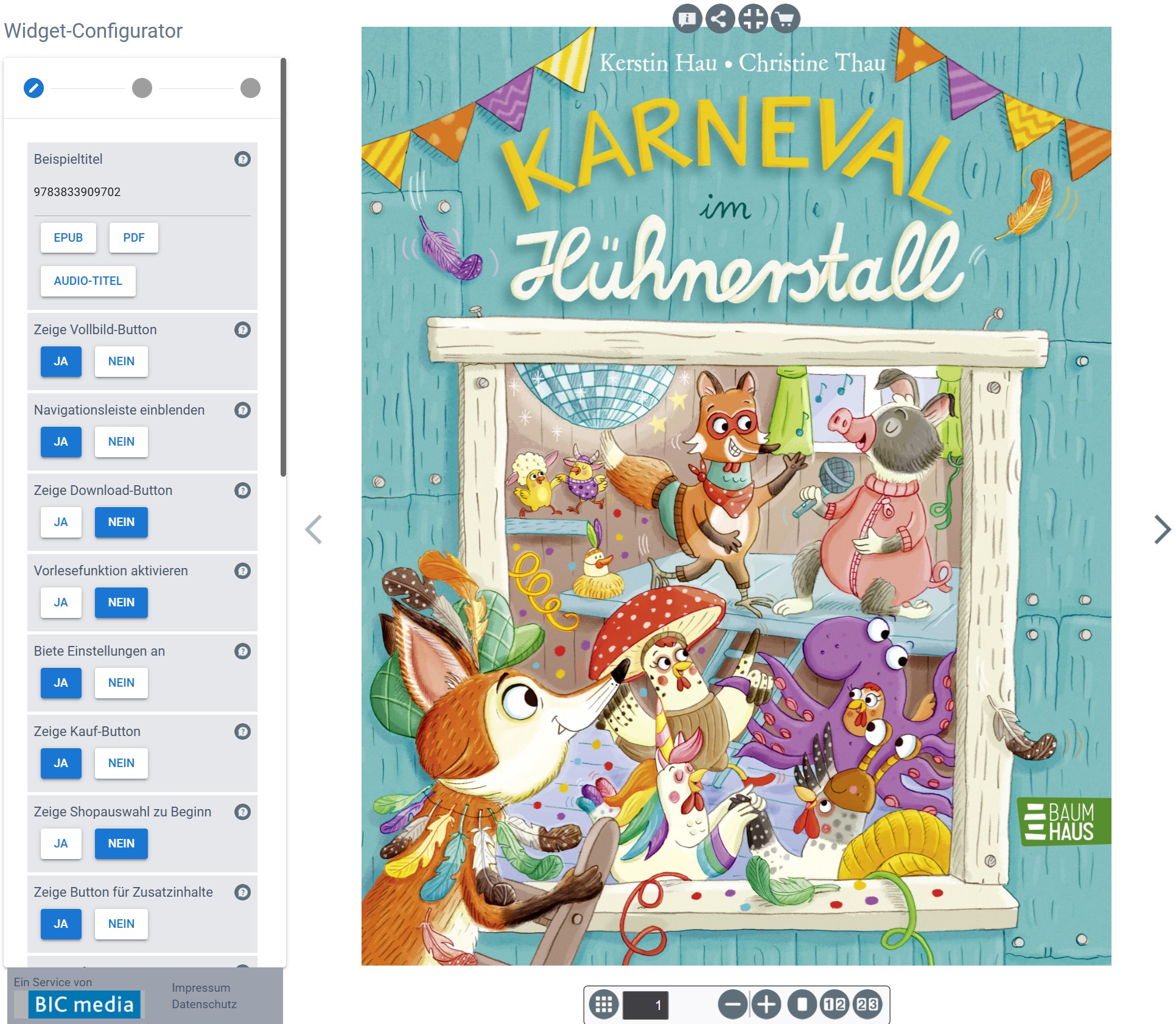Set Navigationsleiste einblenden to NEIN
Screen dimensions: 1176x1024
(121, 441)
